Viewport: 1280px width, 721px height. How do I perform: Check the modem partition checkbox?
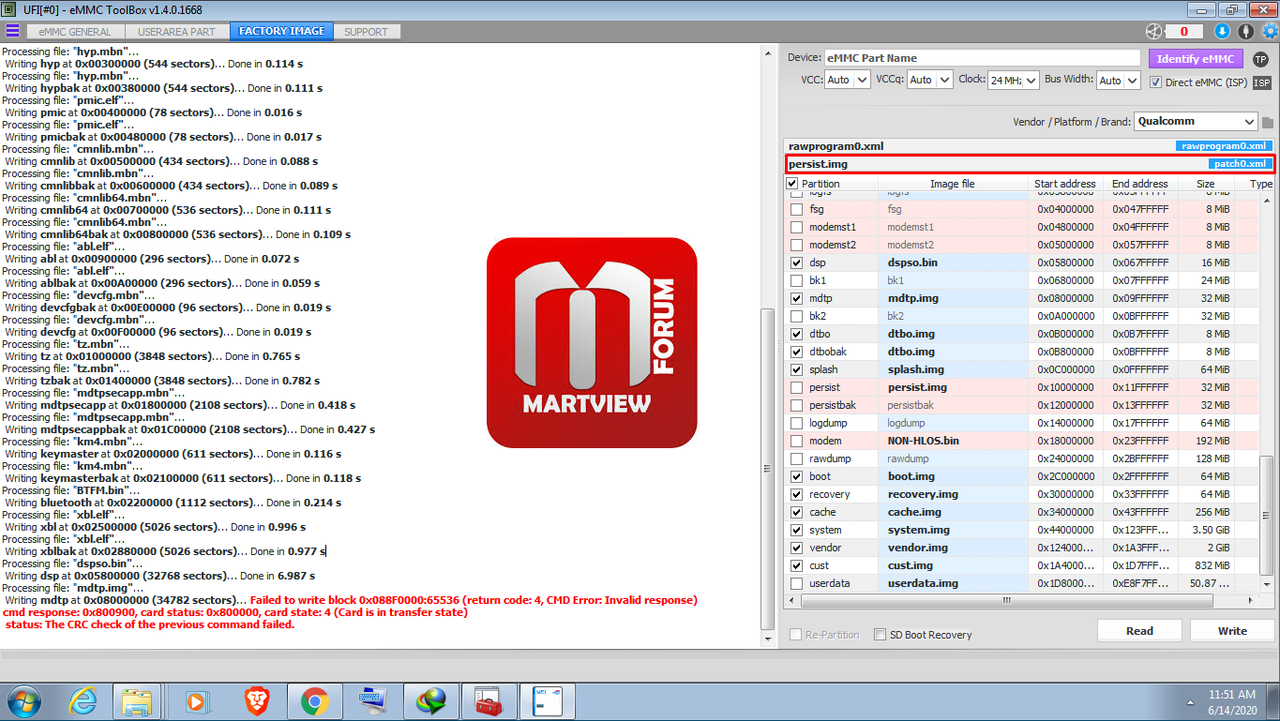click(x=797, y=441)
